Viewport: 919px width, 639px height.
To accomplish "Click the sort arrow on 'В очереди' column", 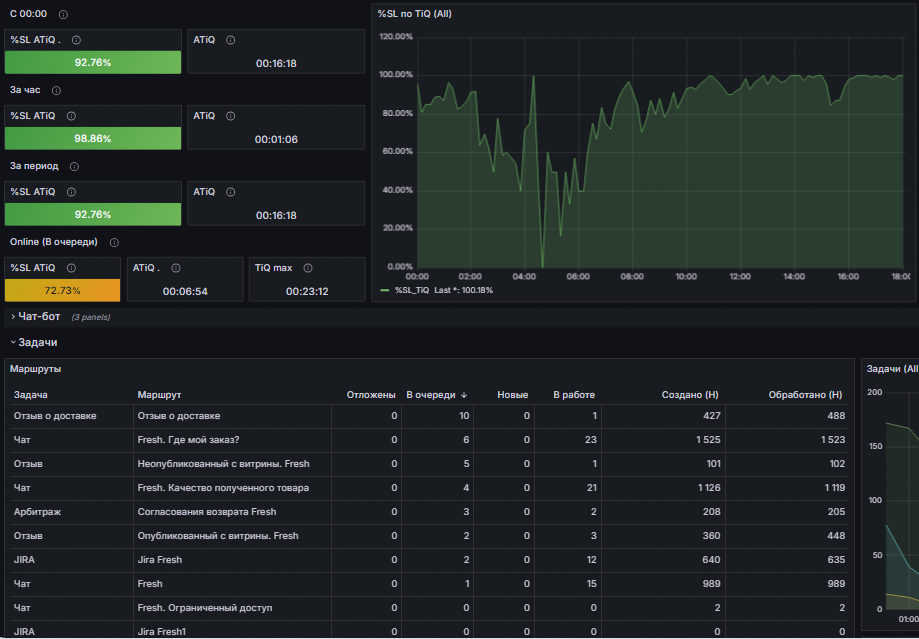I will pyautogui.click(x=463, y=395).
